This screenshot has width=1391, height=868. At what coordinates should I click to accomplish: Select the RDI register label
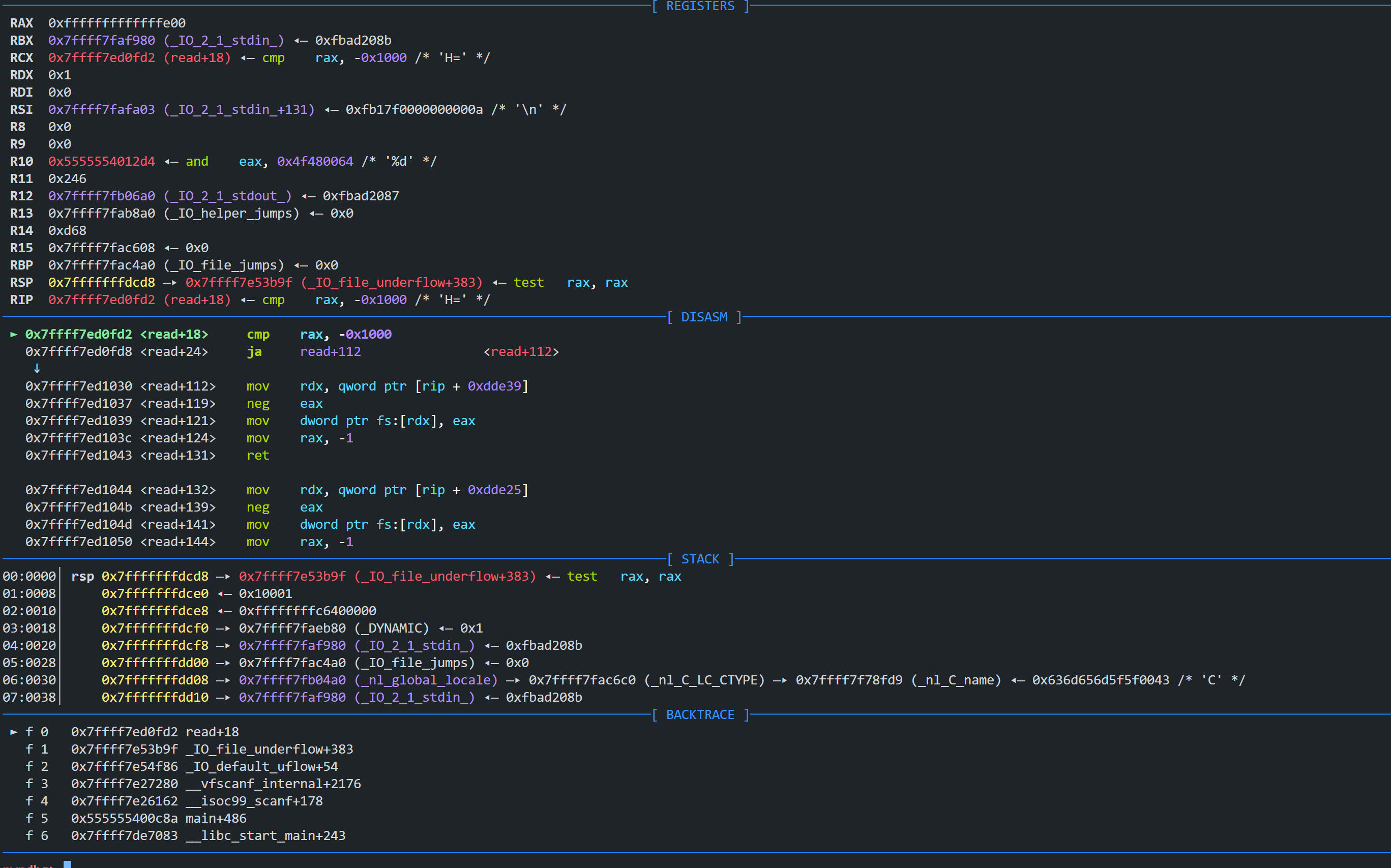(22, 92)
